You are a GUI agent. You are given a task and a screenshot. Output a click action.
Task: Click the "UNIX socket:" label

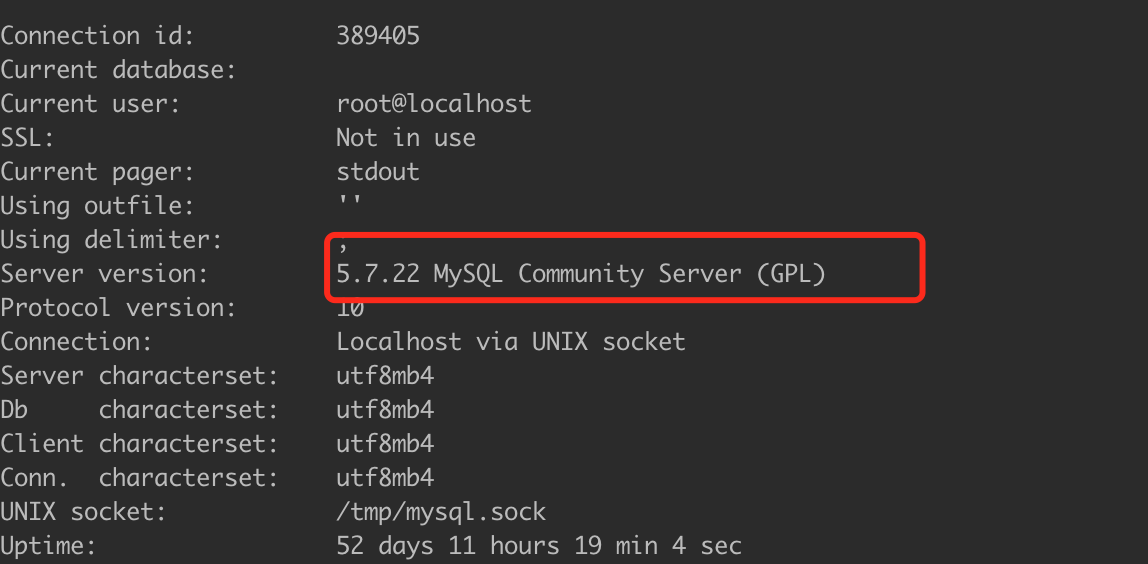tap(83, 512)
